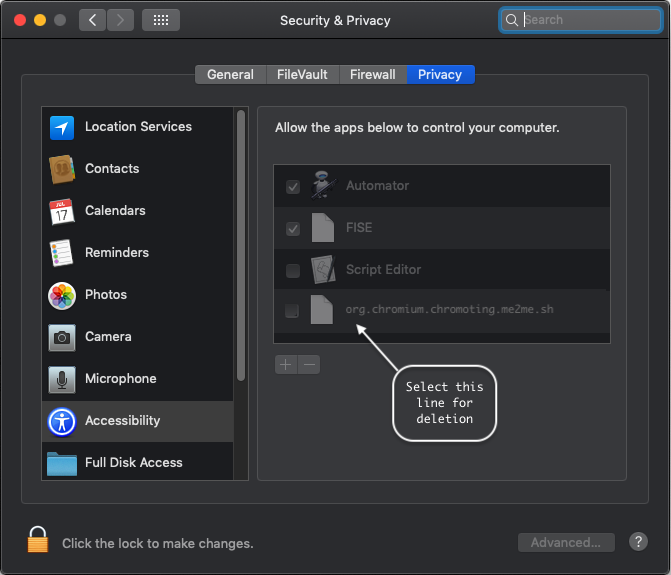The width and height of the screenshot is (671, 575).
Task: Toggle the Automator checkbox
Action: [x=293, y=187]
